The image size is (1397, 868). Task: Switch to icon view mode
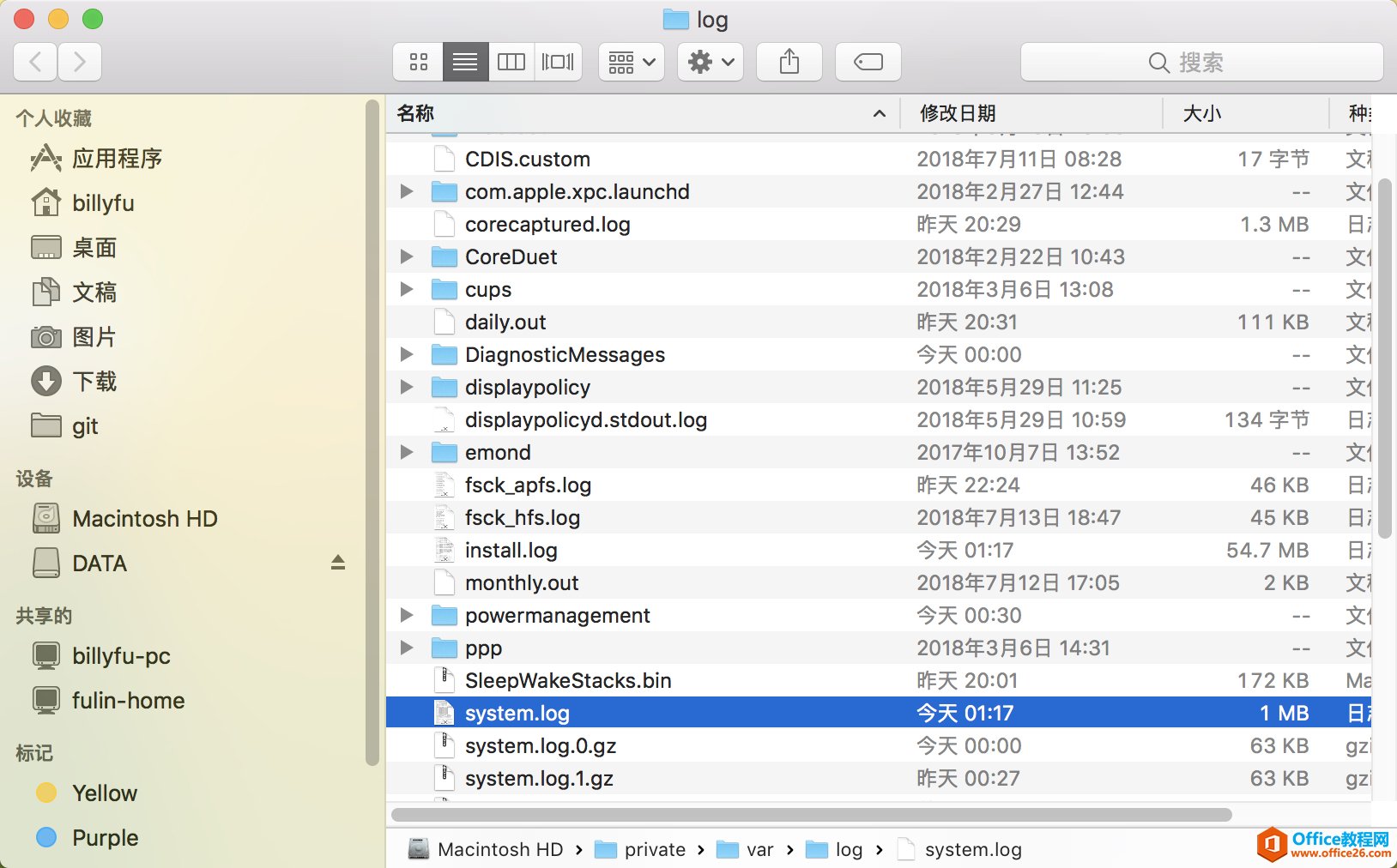(419, 62)
